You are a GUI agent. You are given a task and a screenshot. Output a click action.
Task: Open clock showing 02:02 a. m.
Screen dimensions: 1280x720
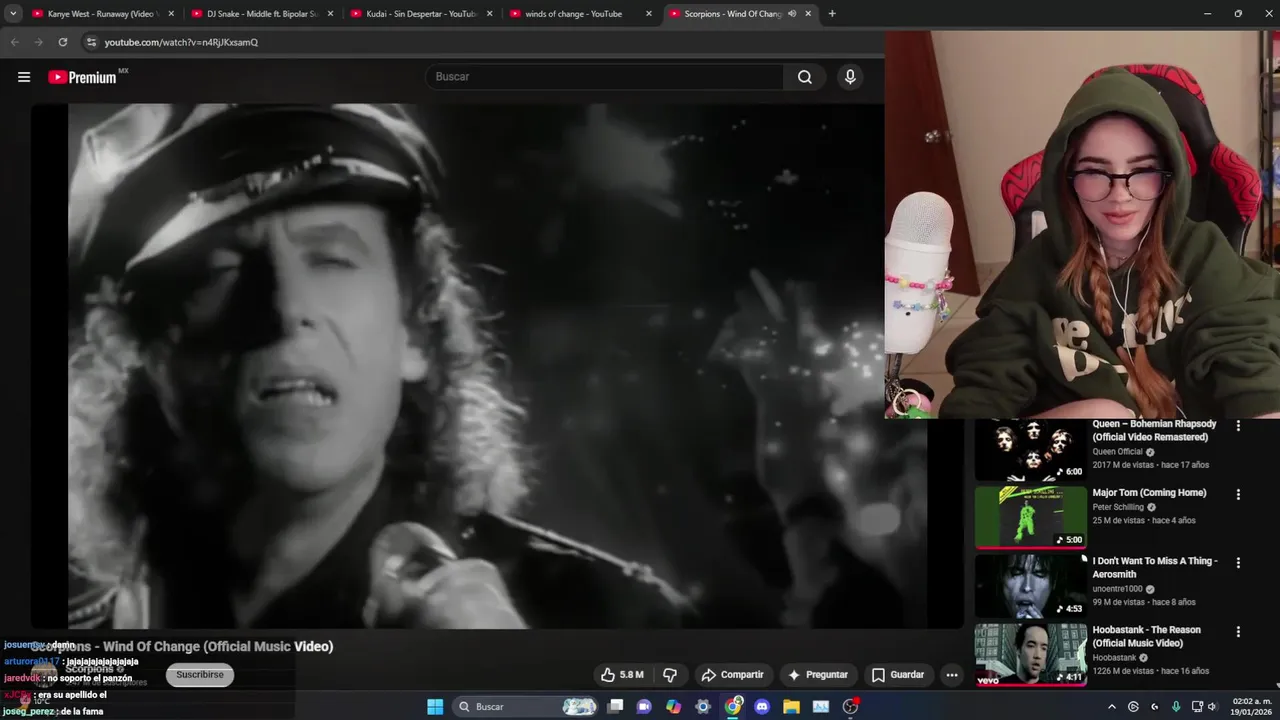pyautogui.click(x=1252, y=707)
